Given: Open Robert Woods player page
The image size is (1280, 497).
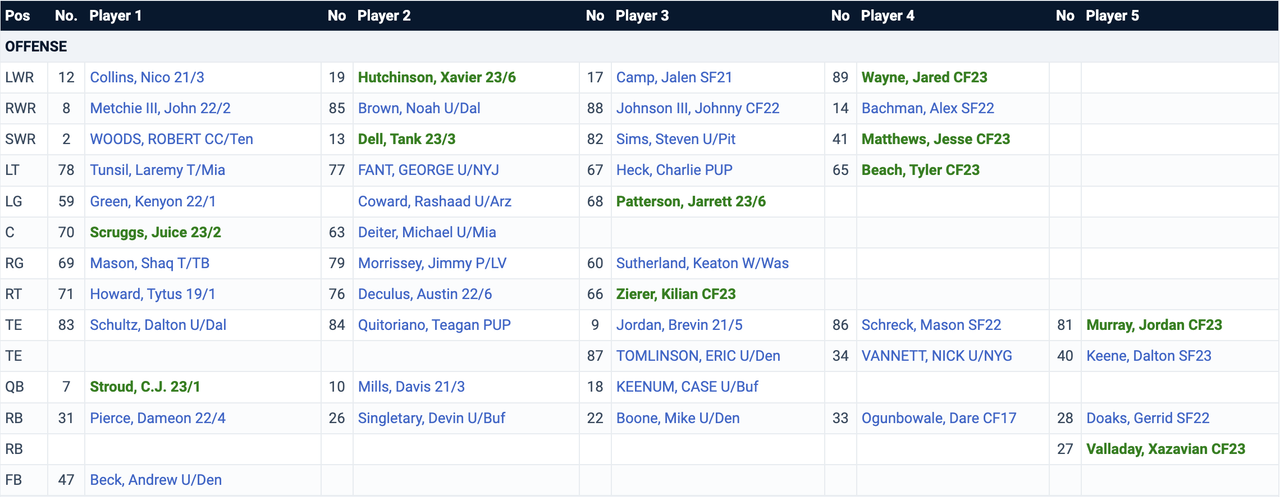Looking at the screenshot, I should point(171,139).
